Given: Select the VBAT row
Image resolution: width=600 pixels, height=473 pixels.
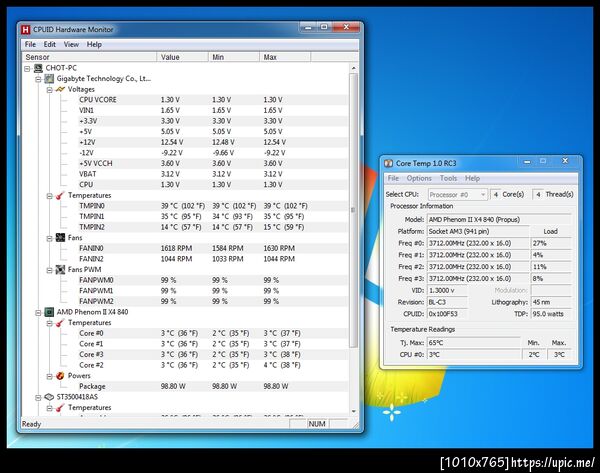Looking at the screenshot, I should (x=213, y=174).
